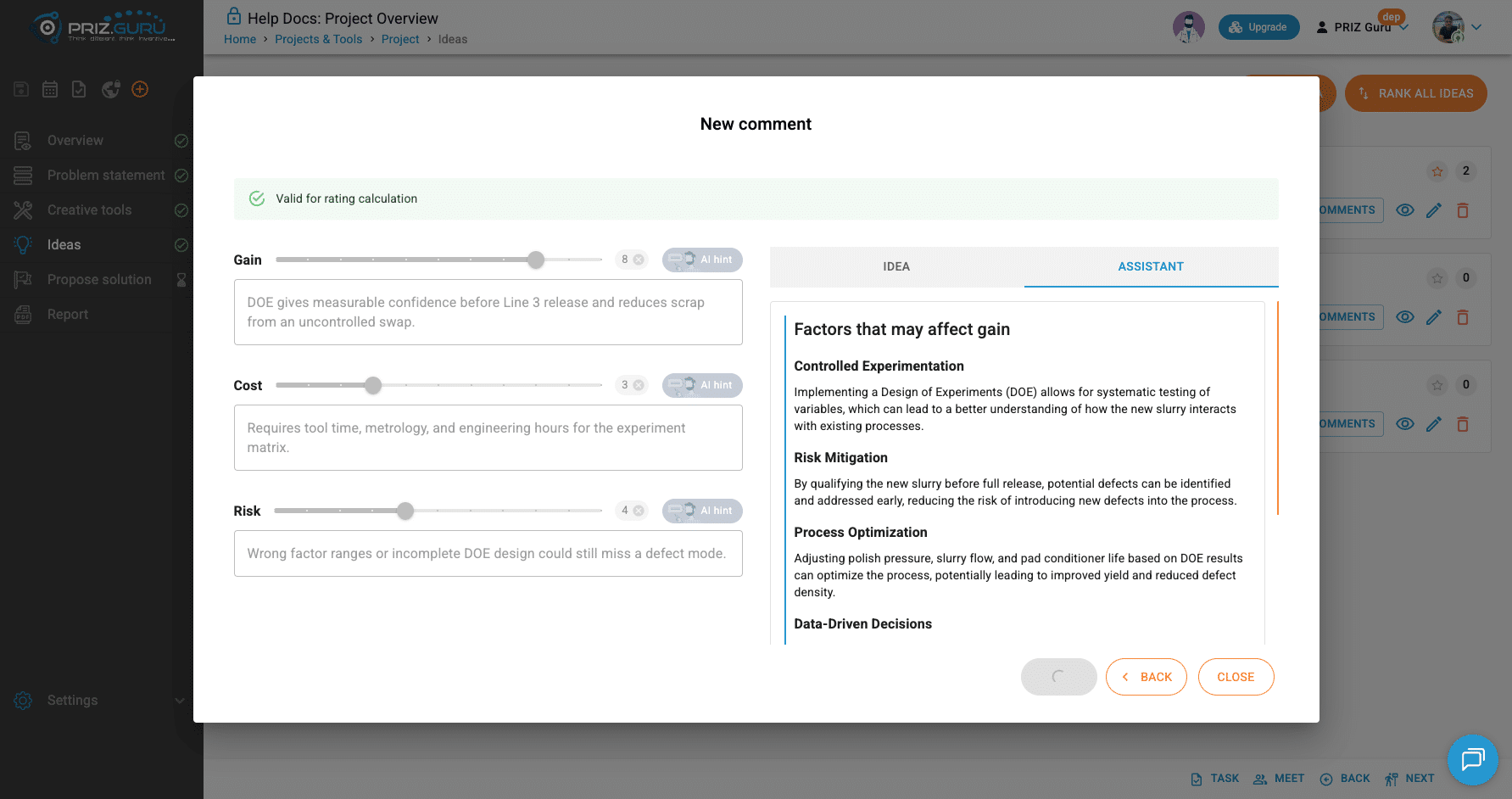Click the Gain slider handle

click(536, 260)
